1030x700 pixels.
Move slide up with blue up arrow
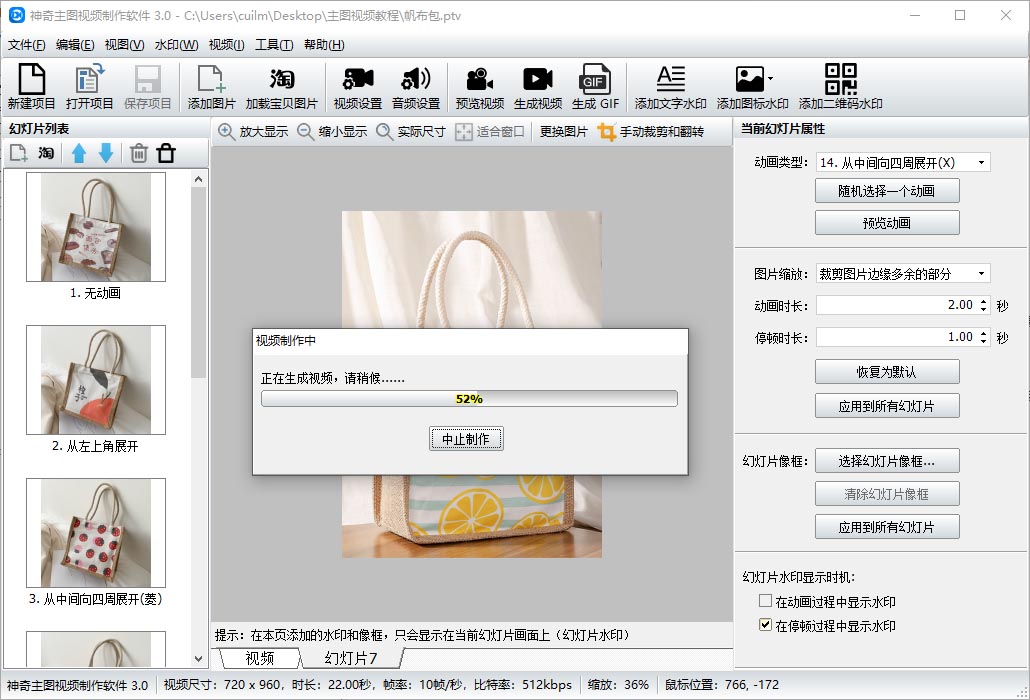coord(79,154)
